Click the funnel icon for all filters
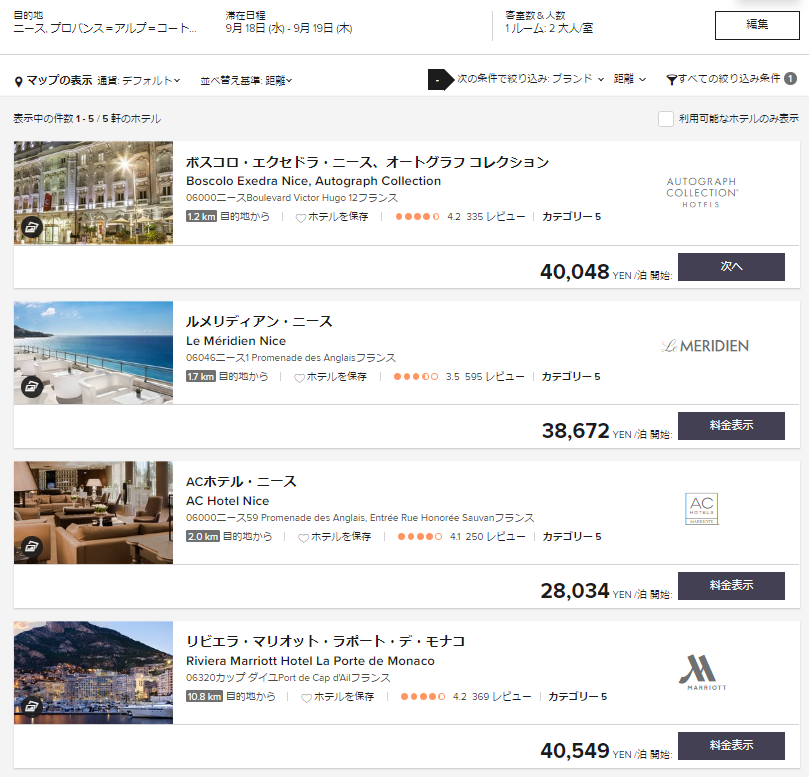 pos(671,80)
